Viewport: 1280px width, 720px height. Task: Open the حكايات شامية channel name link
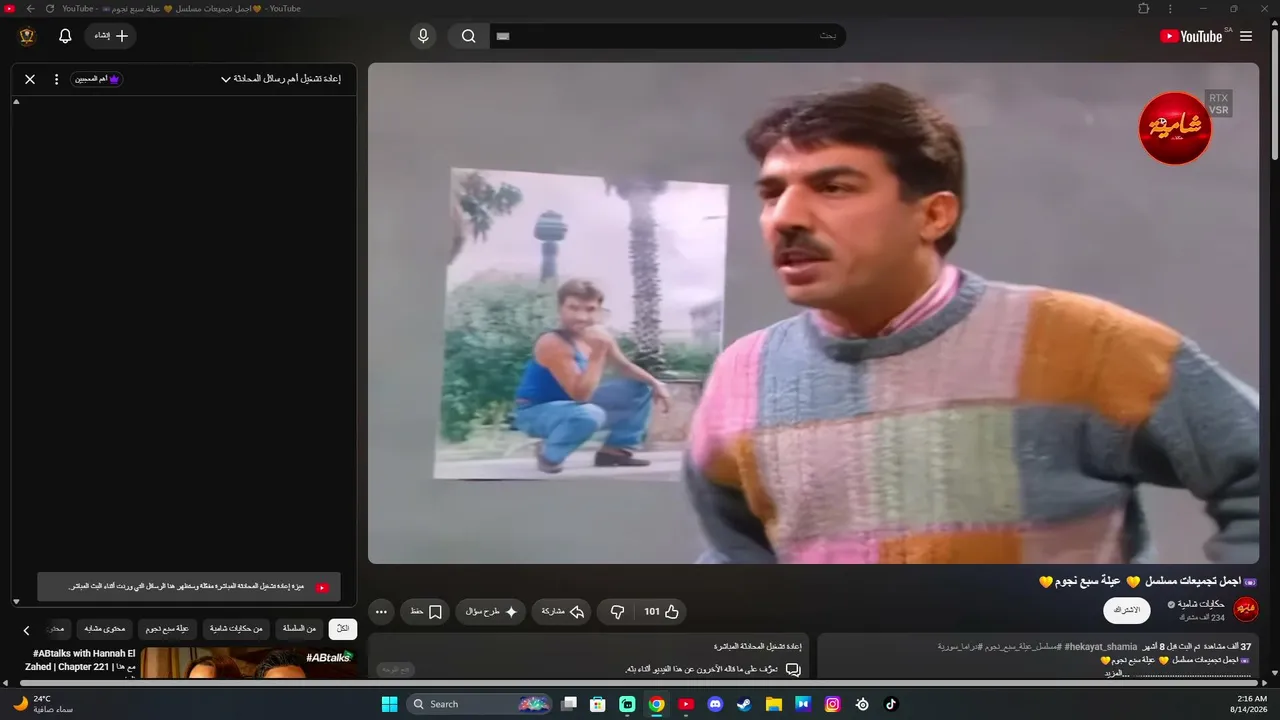pyautogui.click(x=1200, y=604)
